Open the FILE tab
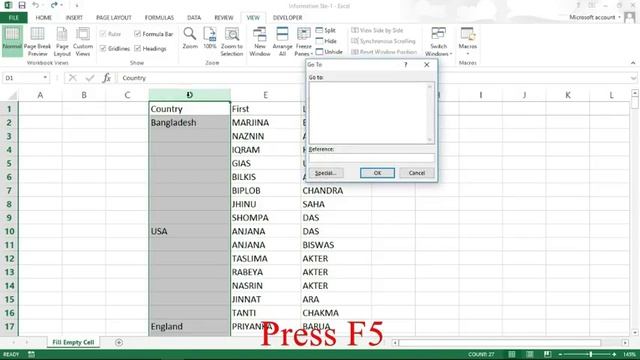The image size is (640, 360). 13,18
